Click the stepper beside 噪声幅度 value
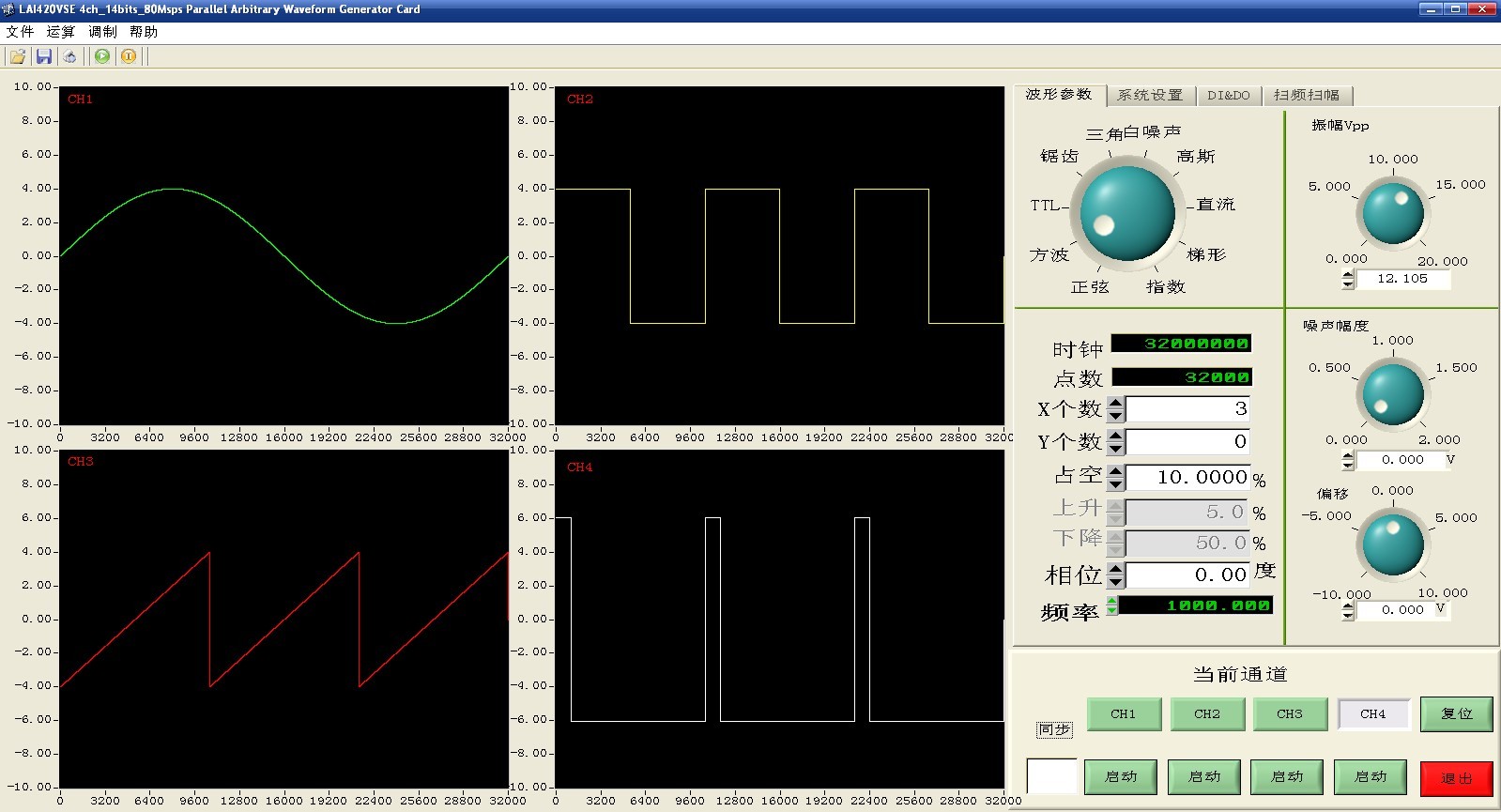The width and height of the screenshot is (1501, 812). tap(1348, 461)
